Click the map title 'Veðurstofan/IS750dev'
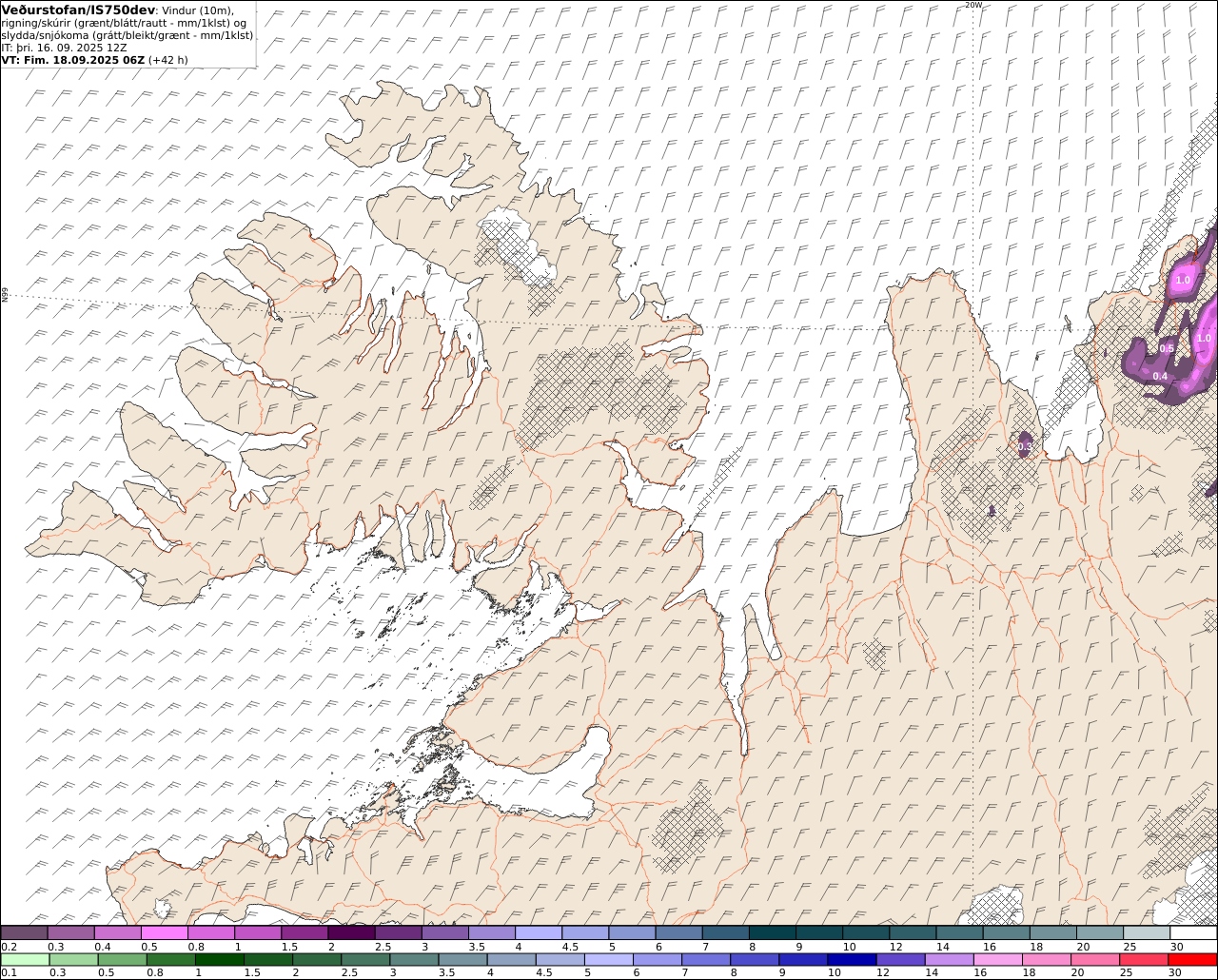This screenshot has height=980, width=1218. 78,10
